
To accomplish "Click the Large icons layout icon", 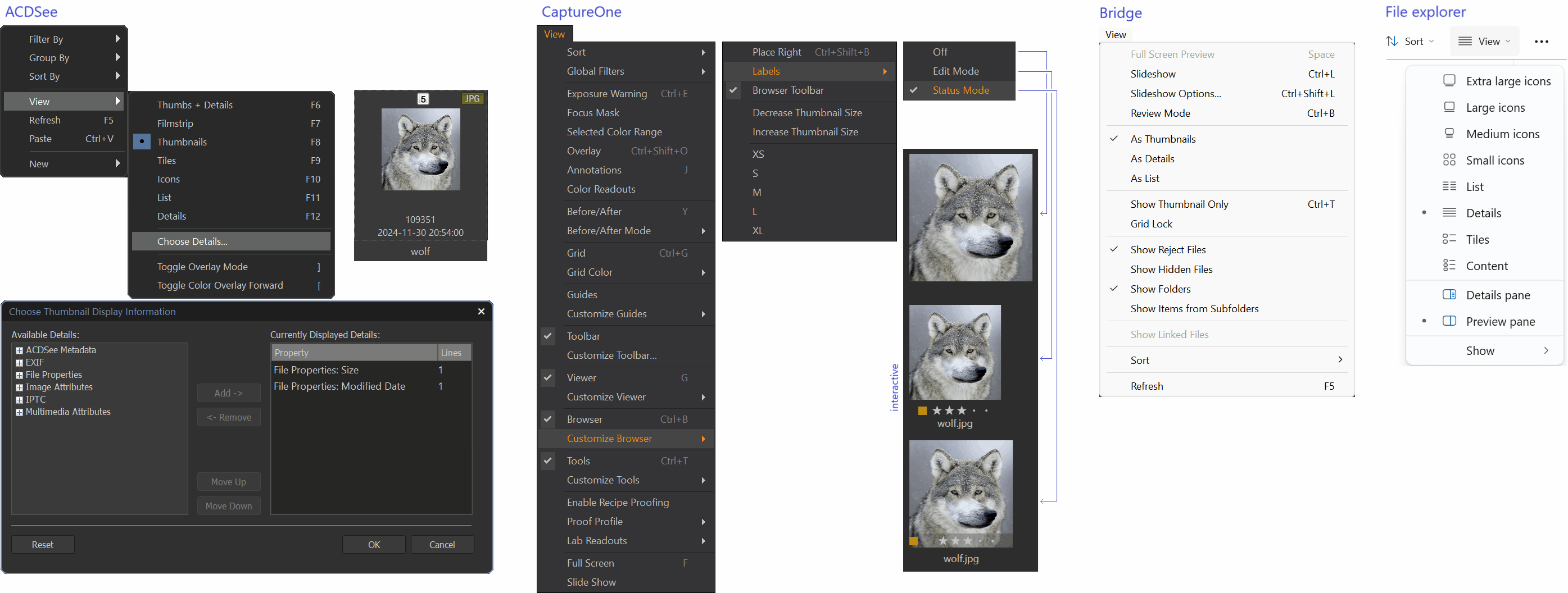I will click(1449, 107).
